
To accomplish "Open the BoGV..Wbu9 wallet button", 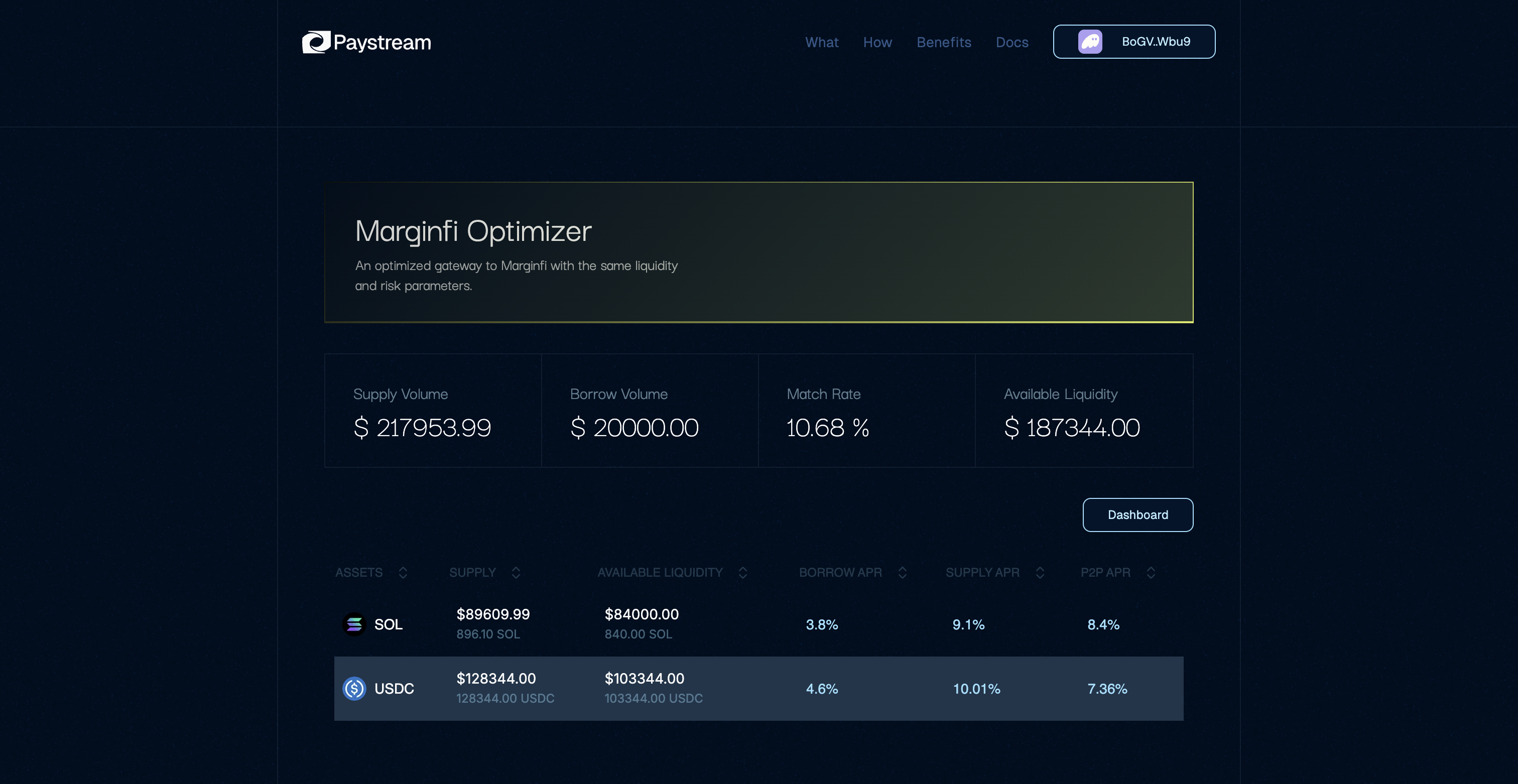I will coord(1134,42).
